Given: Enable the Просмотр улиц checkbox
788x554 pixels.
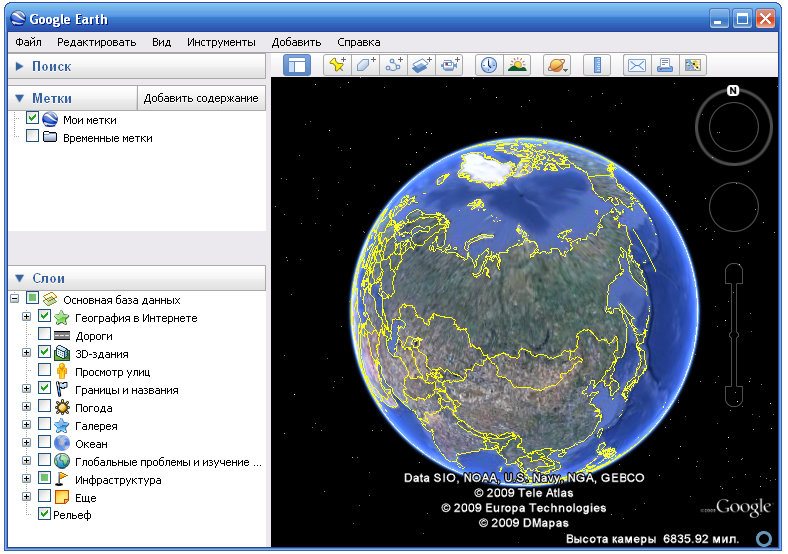Looking at the screenshot, I should (x=44, y=370).
